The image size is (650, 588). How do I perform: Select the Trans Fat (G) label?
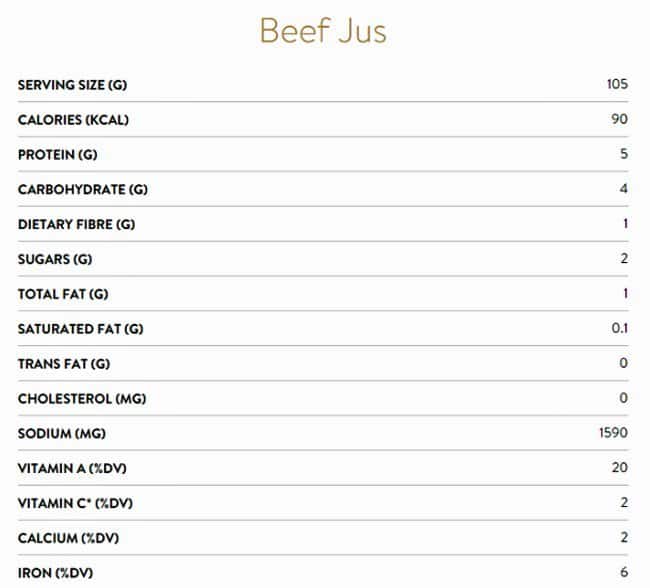64,364
